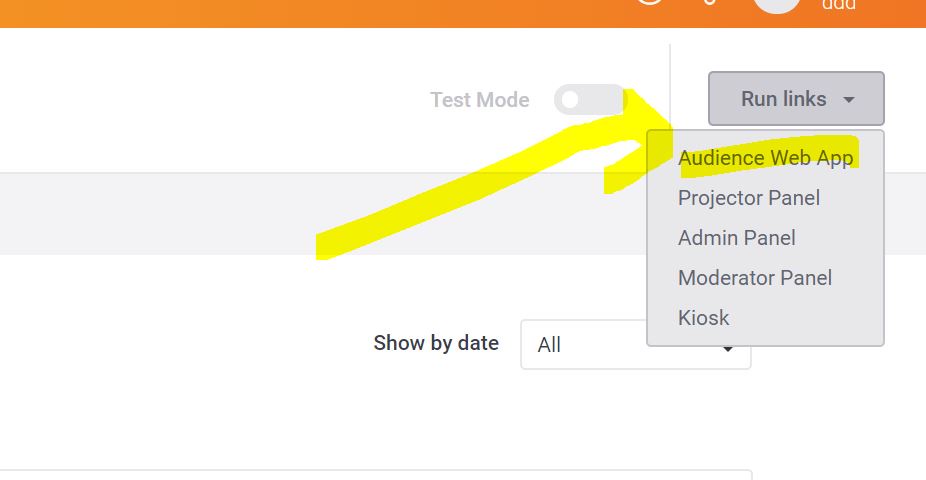The width and height of the screenshot is (926, 480).
Task: Click the Test Mode label text
Action: click(x=479, y=100)
